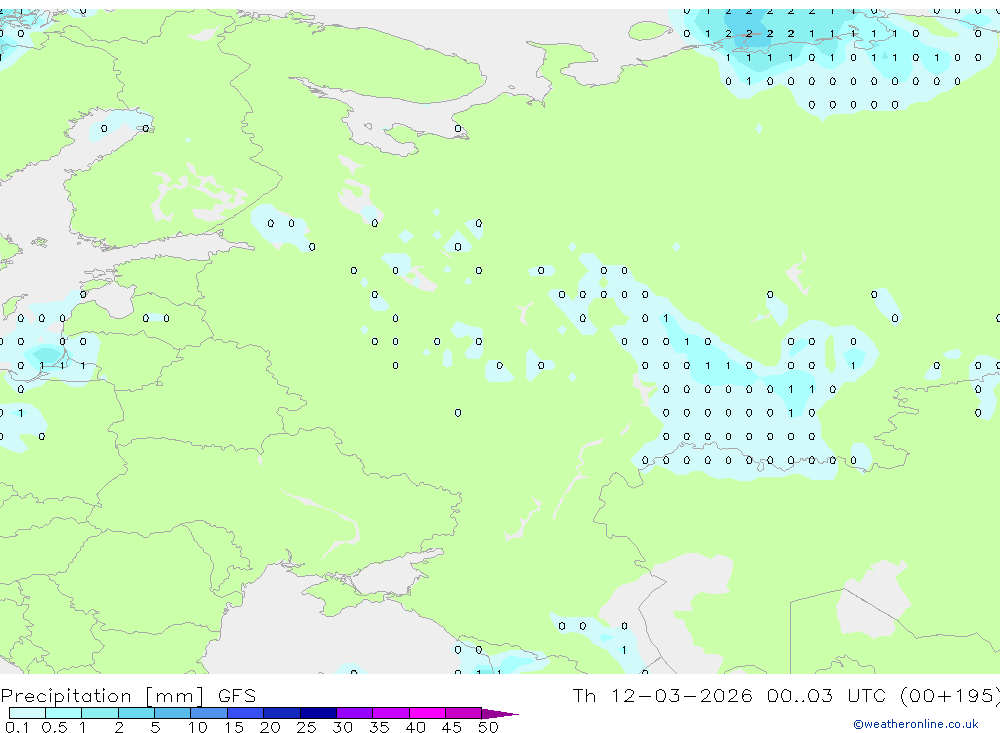This screenshot has height=733, width=1000.
Task: Select the '45' legend scale label
Action: pyautogui.click(x=452, y=727)
